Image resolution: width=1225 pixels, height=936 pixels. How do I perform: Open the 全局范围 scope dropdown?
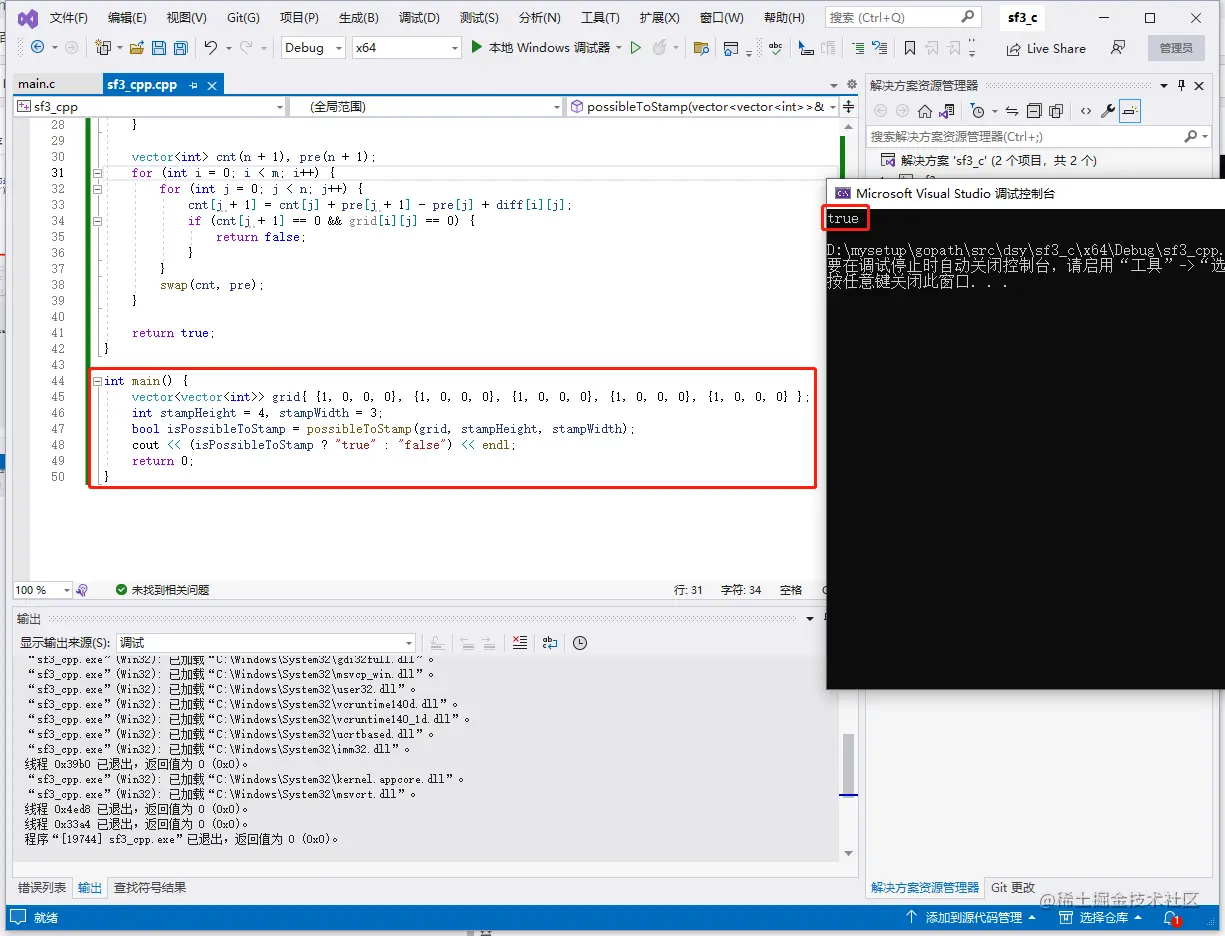(x=426, y=106)
